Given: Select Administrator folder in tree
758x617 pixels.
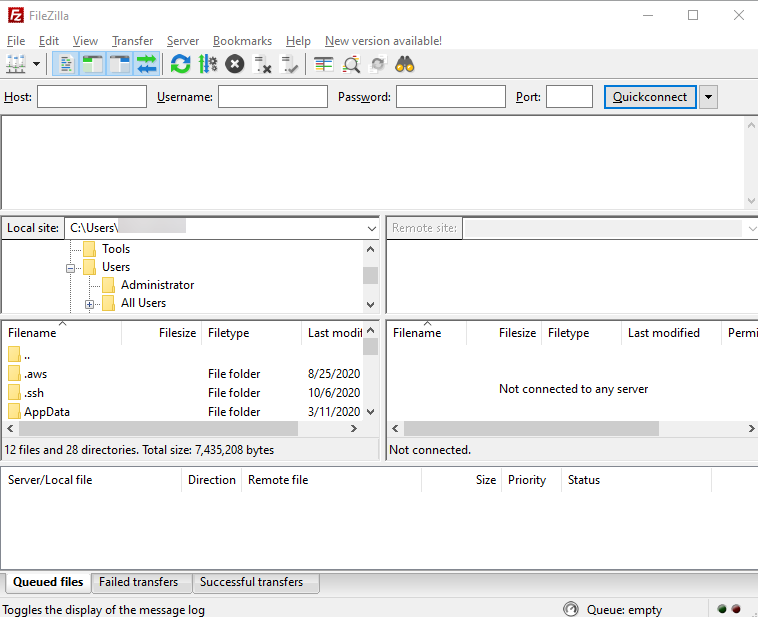Looking at the screenshot, I should click(157, 285).
